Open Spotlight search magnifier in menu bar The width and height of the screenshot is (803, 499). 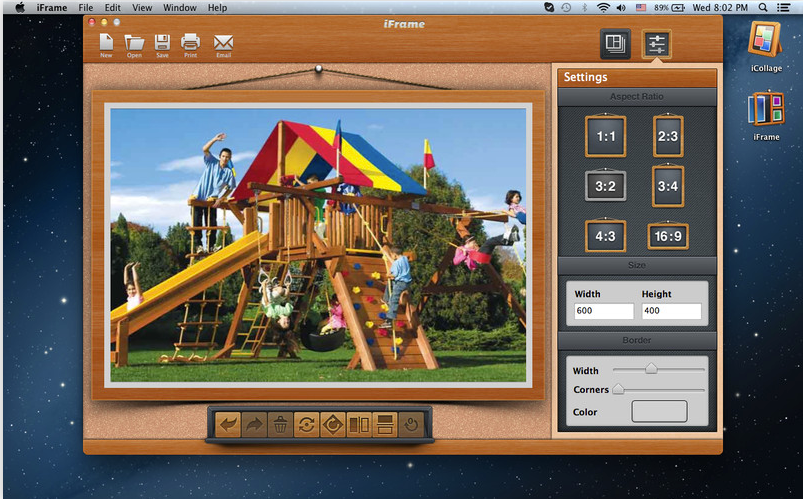pos(763,8)
